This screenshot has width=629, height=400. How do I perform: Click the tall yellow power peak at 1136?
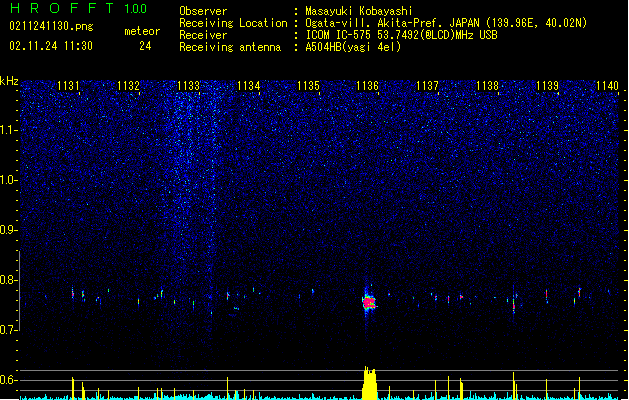[x=369, y=383]
